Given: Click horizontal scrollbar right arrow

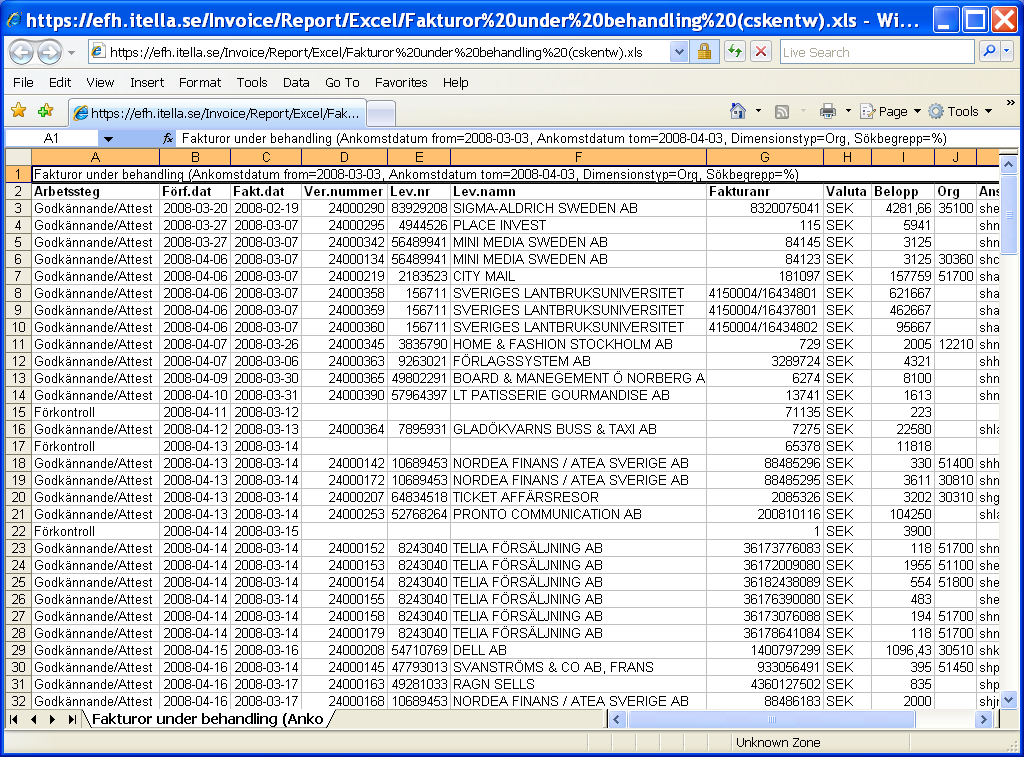Looking at the screenshot, I should (x=984, y=719).
